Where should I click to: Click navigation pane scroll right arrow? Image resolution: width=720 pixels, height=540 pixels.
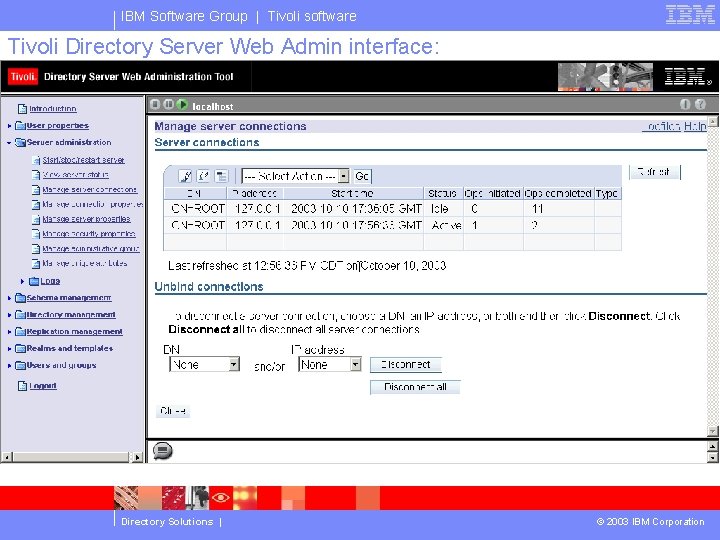[137, 457]
